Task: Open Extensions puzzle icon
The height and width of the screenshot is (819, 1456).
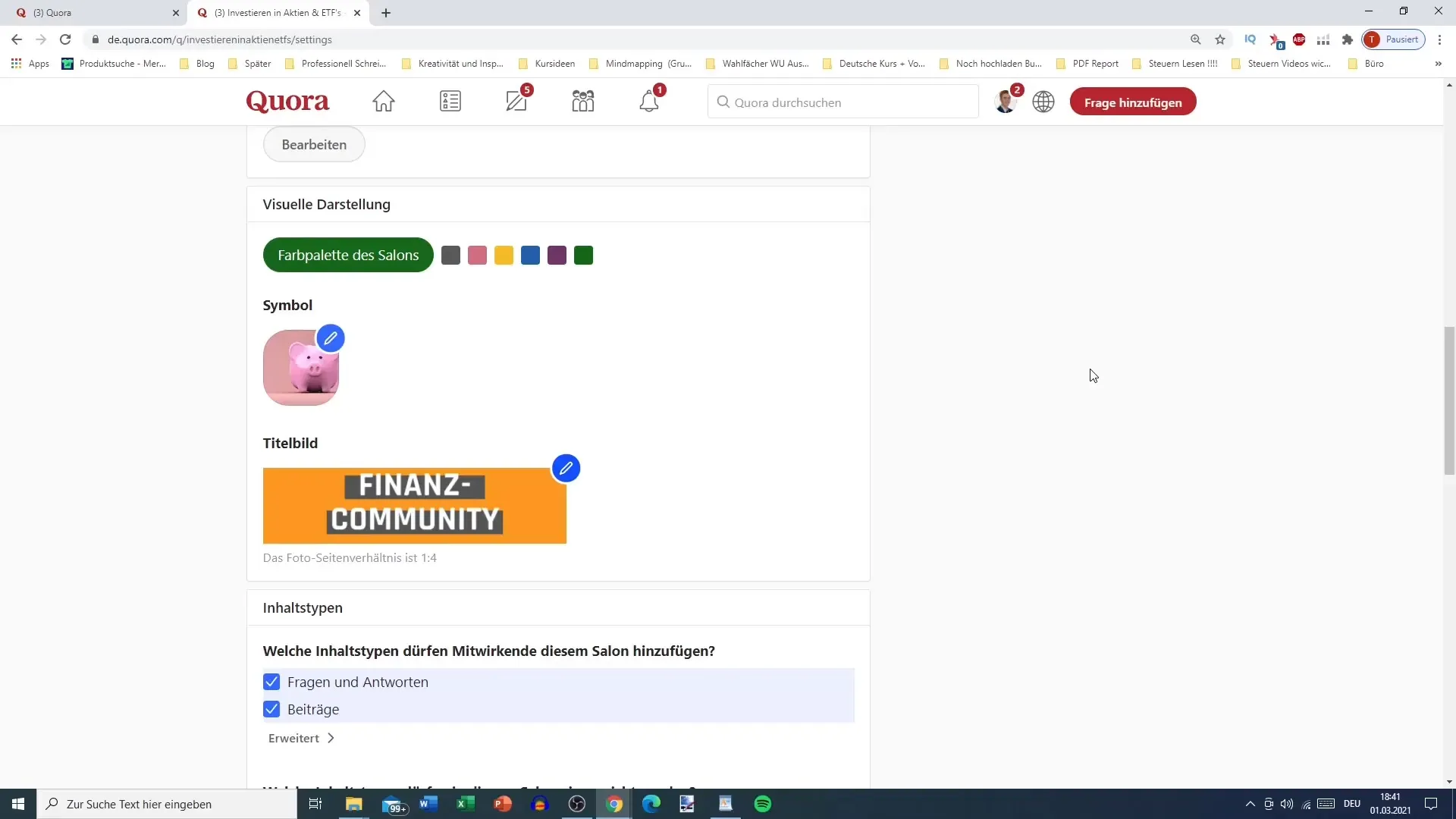Action: coord(1348,39)
